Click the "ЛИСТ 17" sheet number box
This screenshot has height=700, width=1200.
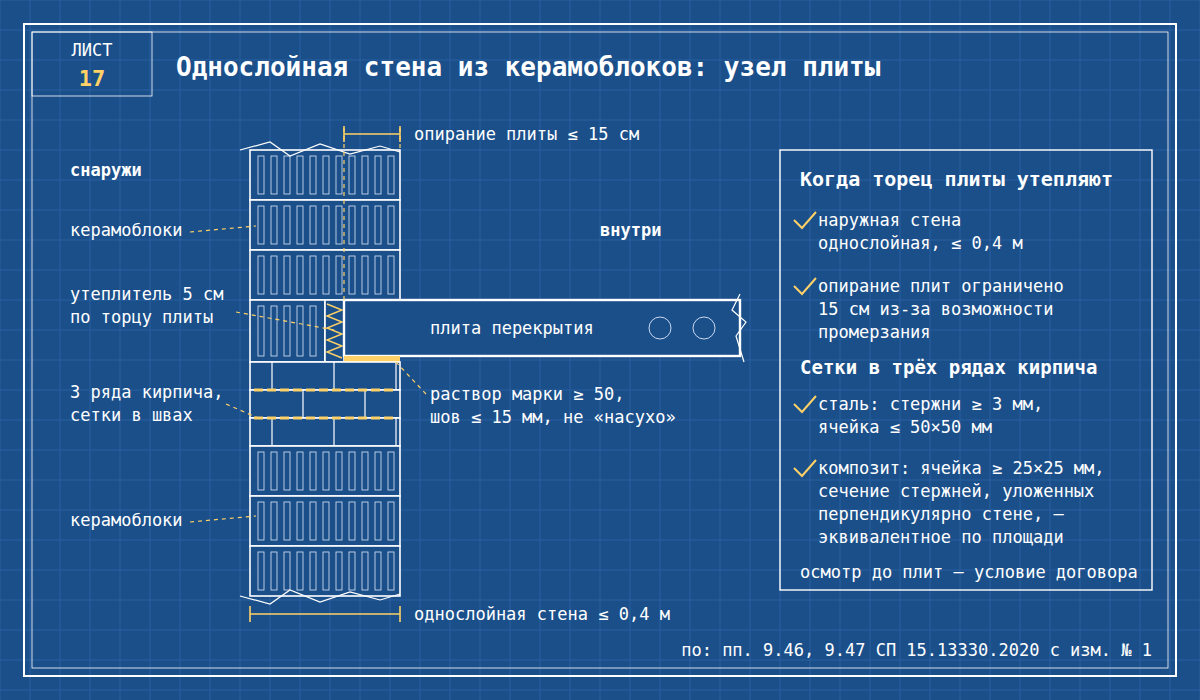pyautogui.click(x=92, y=64)
